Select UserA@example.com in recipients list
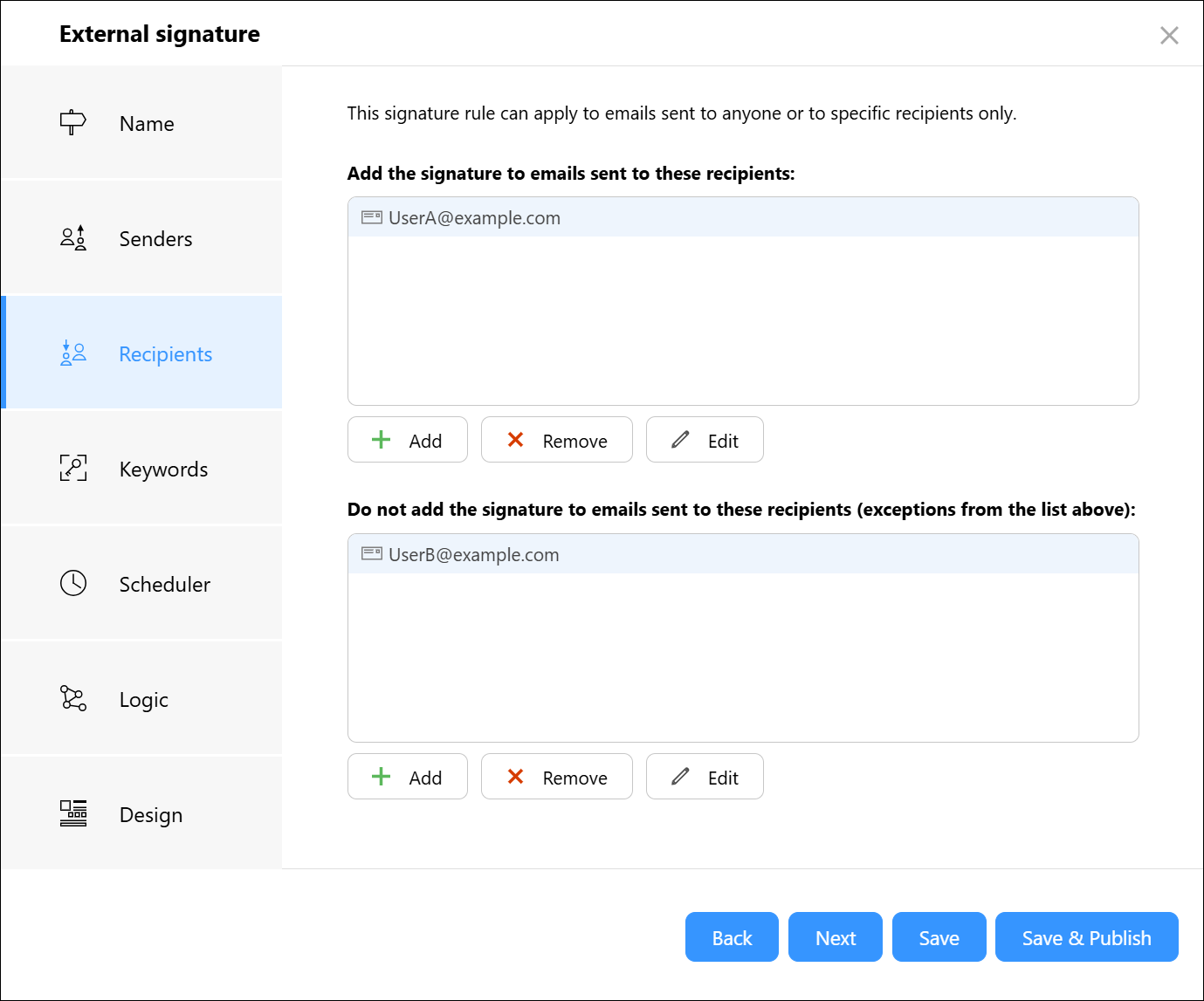The height and width of the screenshot is (1001, 1204). (743, 217)
